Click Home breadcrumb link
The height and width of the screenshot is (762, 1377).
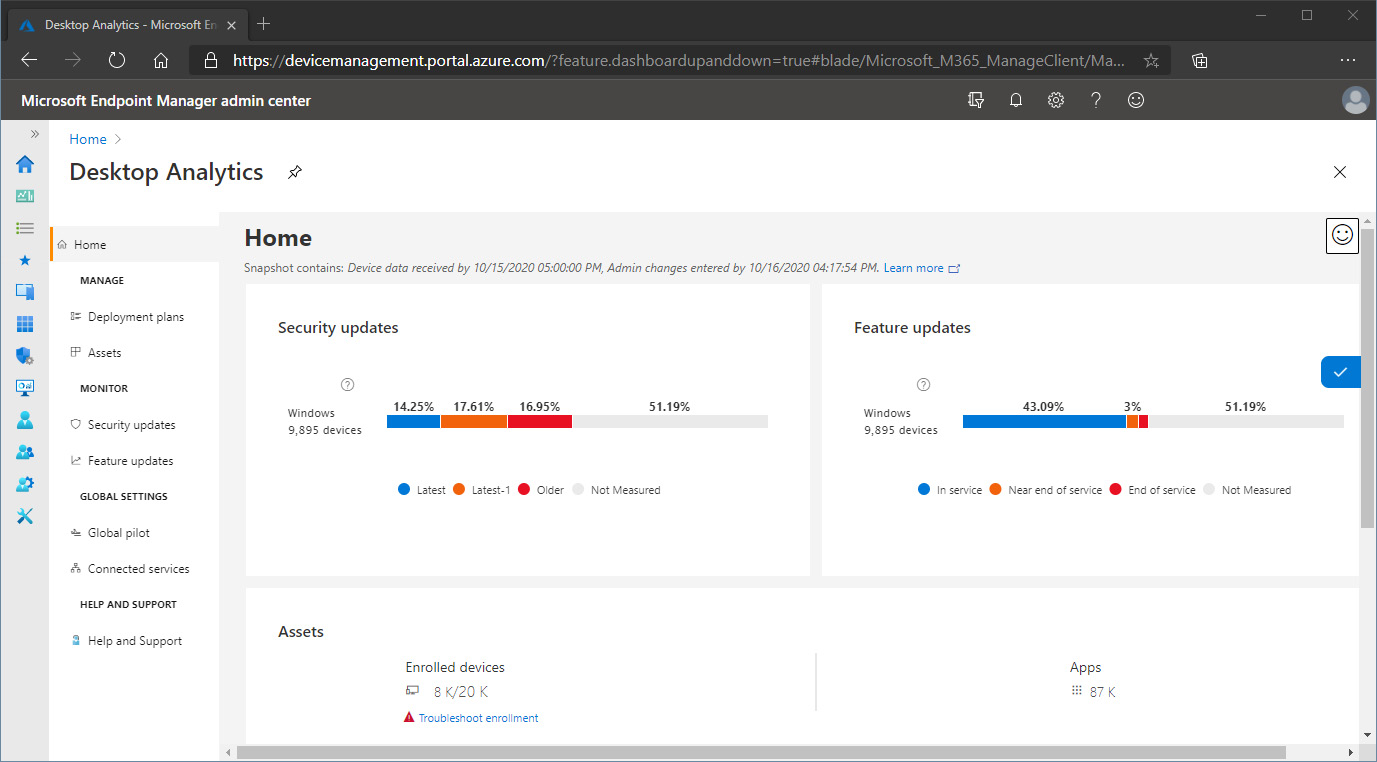point(88,139)
